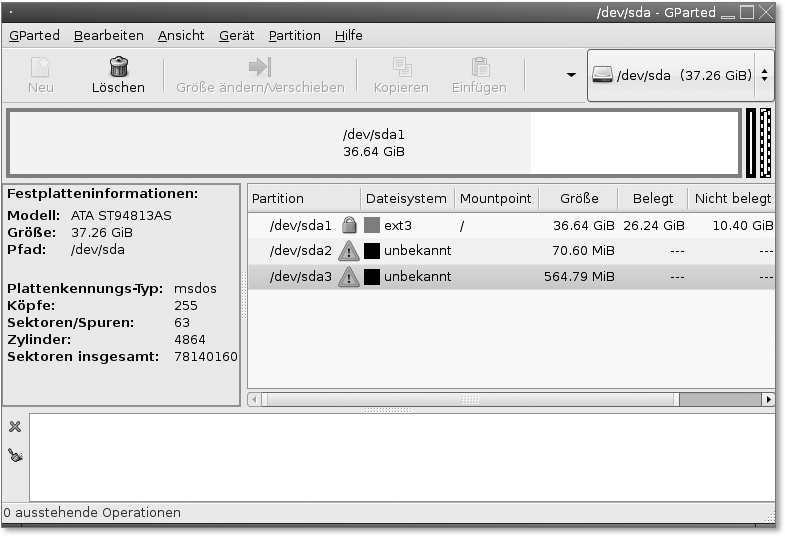Click the Größe column header
This screenshot has height=536, width=785.
578,198
